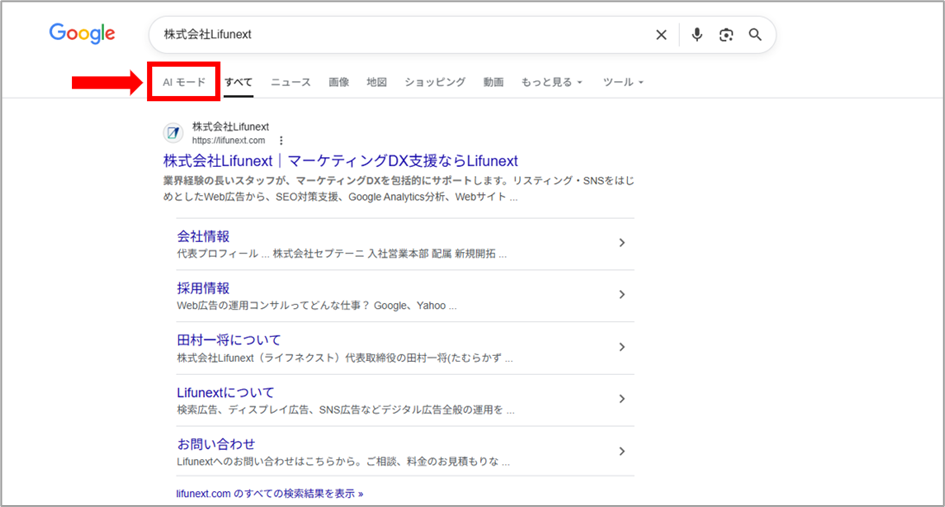
Task: Click the magnifying glass search icon
Action: coord(755,35)
